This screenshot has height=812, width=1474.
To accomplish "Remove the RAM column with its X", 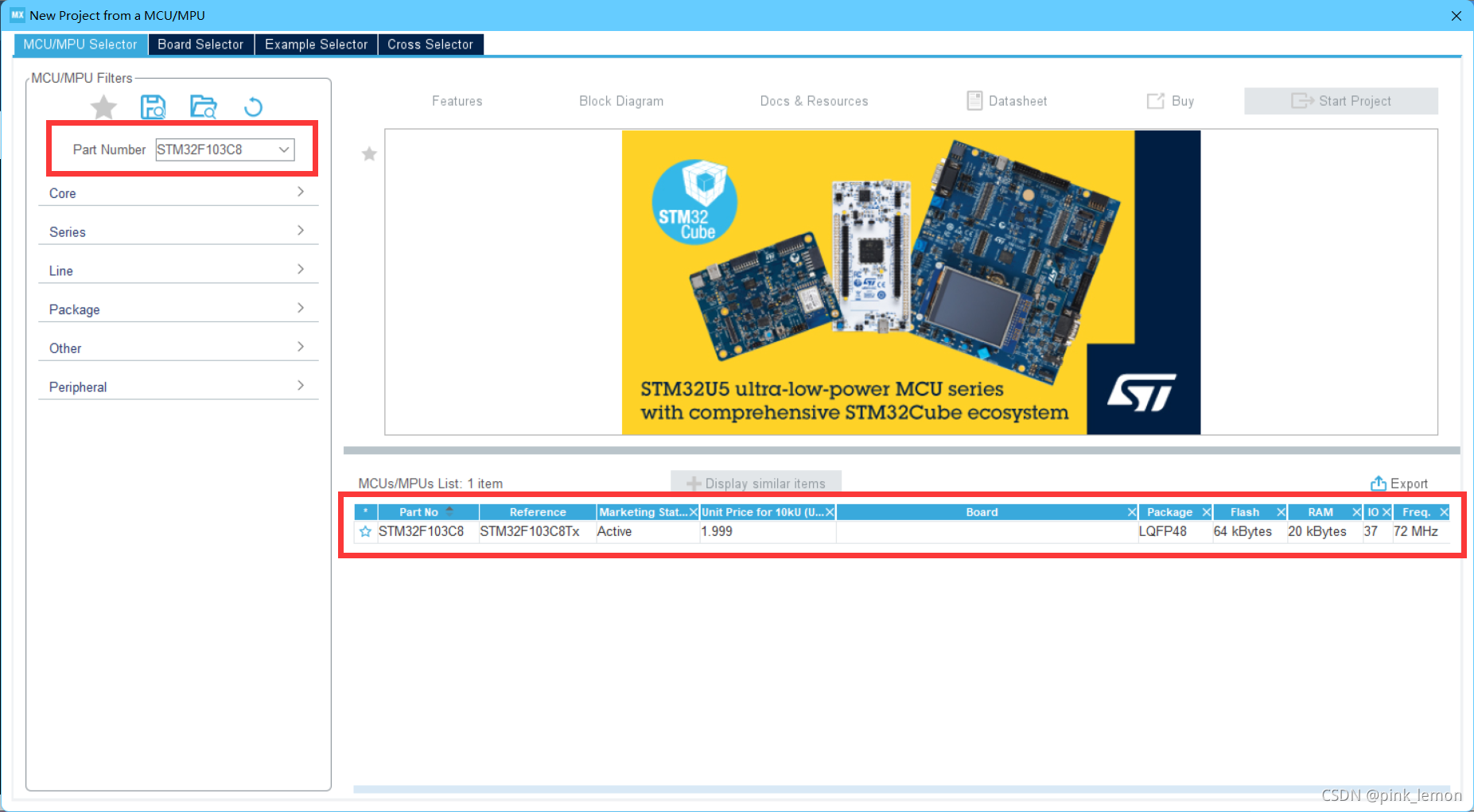I will [1356, 512].
